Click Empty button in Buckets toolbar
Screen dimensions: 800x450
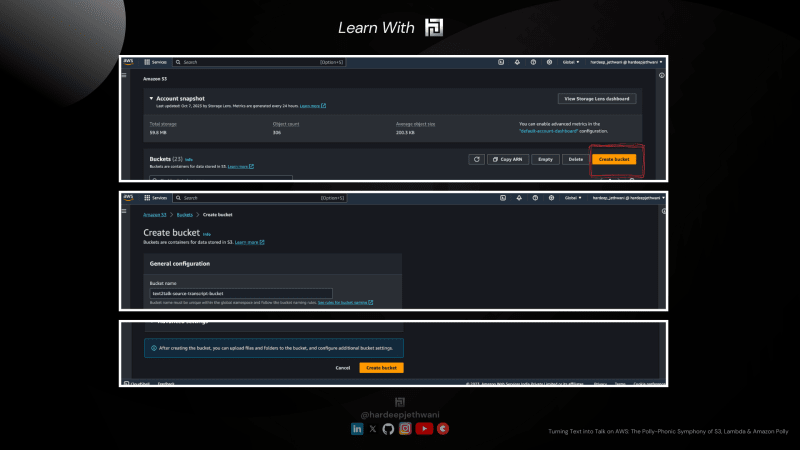(x=545, y=159)
